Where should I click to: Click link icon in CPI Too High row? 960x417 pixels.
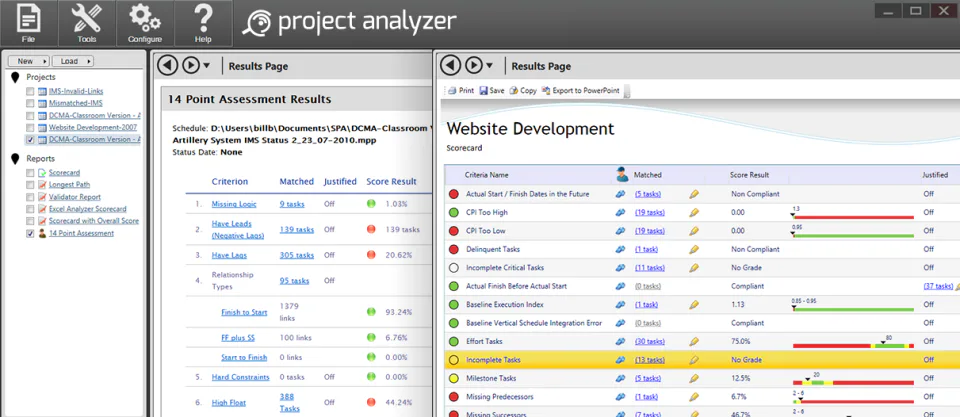click(x=620, y=212)
